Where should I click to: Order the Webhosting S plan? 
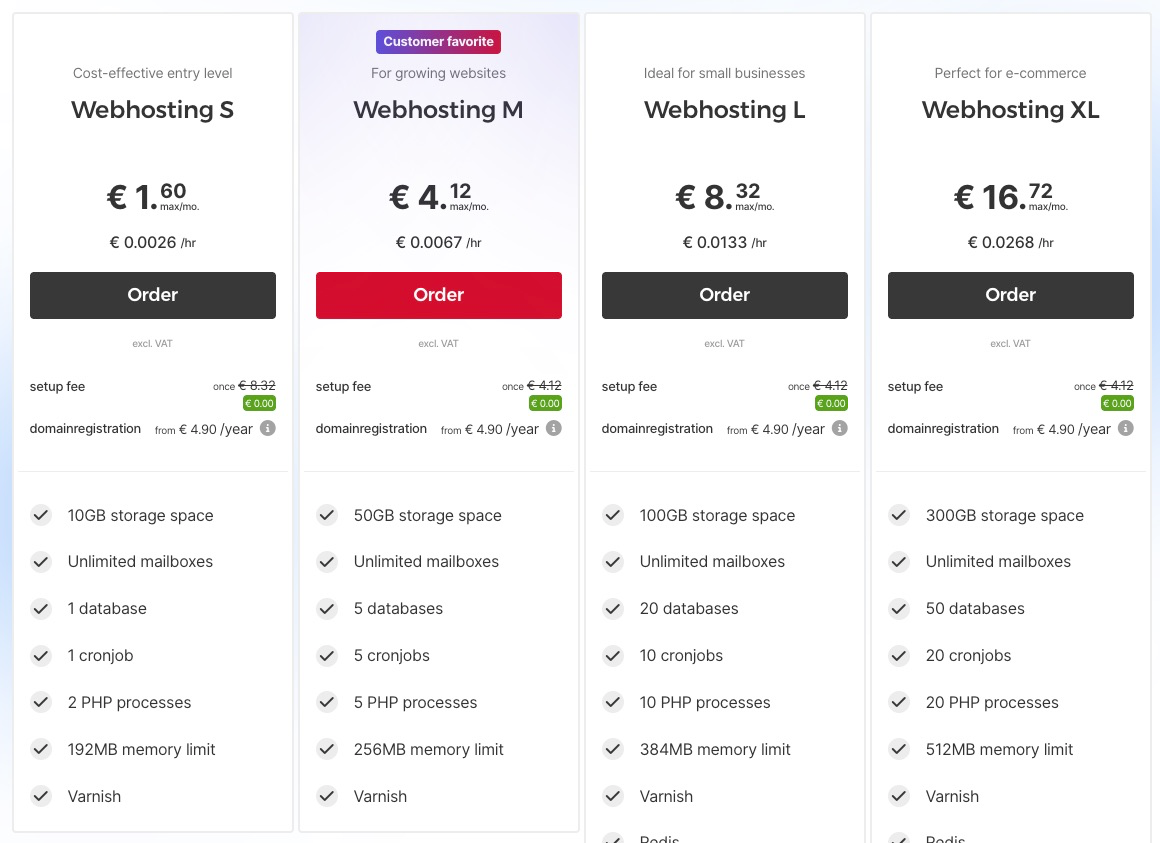tap(153, 295)
